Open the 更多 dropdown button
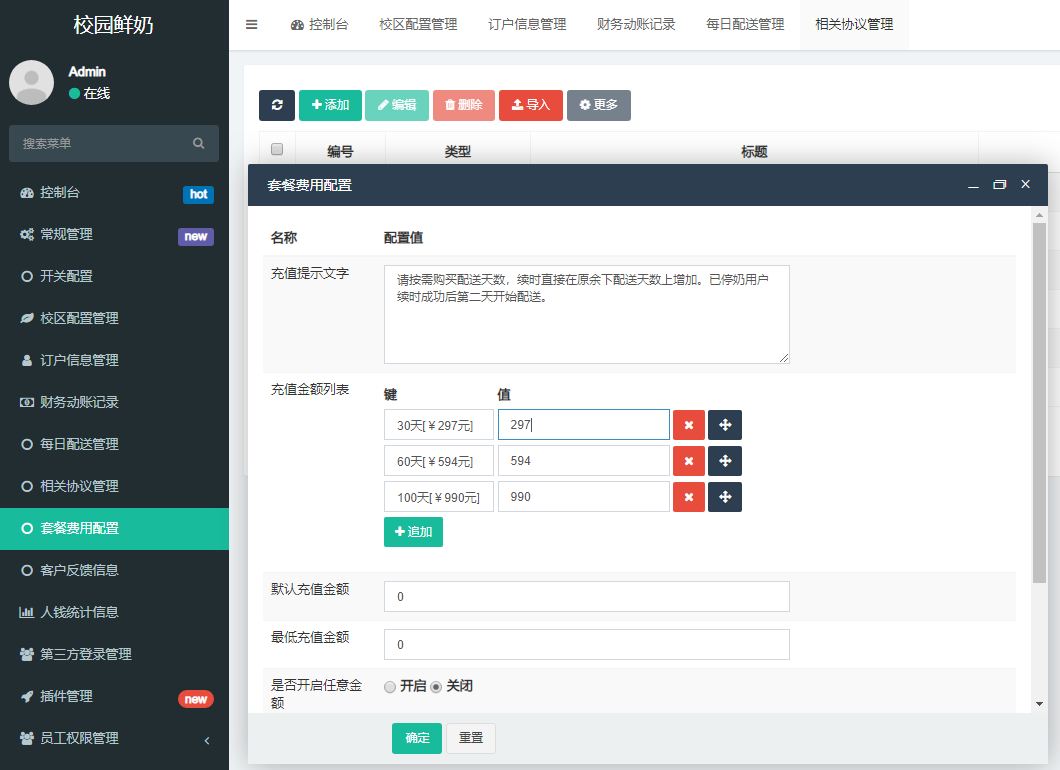 click(598, 105)
